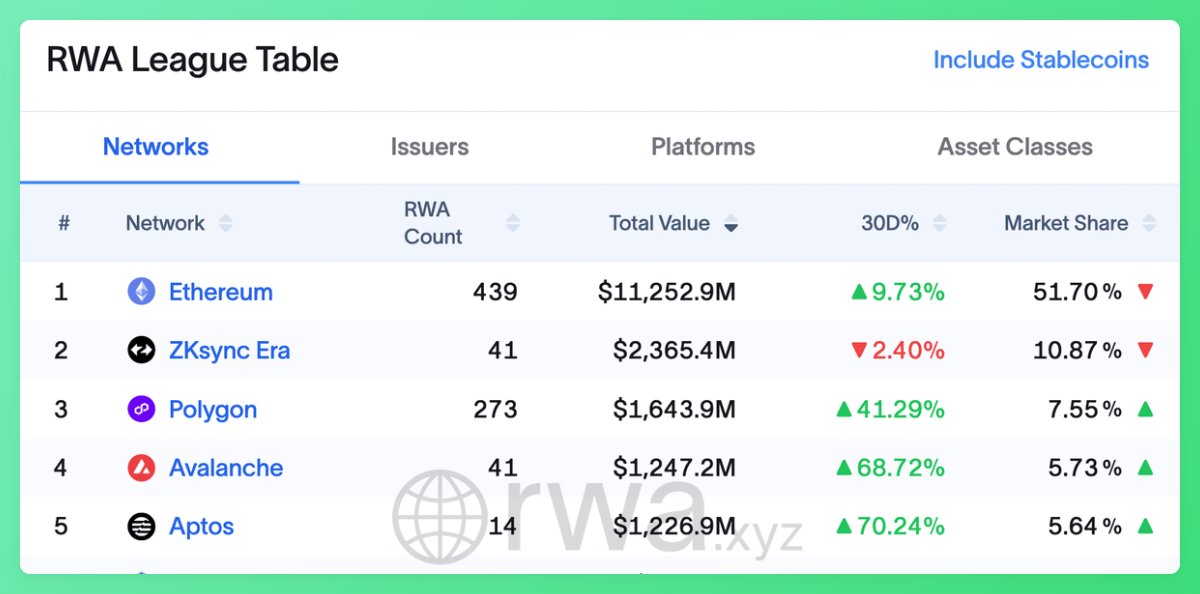Click Aptos RWA count 14
The height and width of the screenshot is (594, 1200).
[503, 526]
